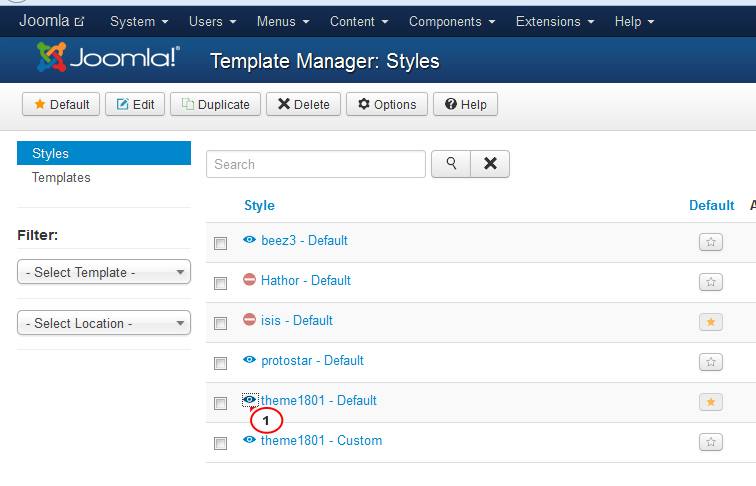The image size is (756, 486).
Task: Expand the Extensions menu
Action: [x=555, y=21]
